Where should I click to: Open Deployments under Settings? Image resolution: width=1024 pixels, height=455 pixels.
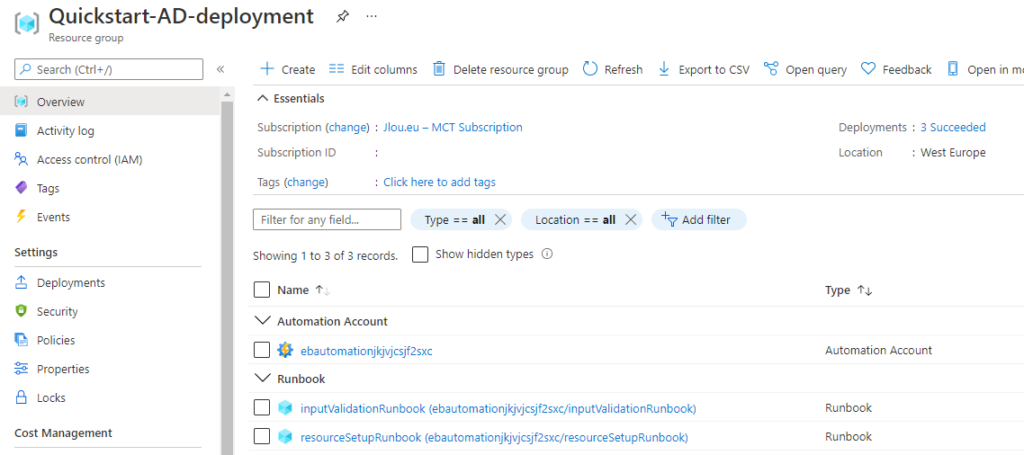coord(71,283)
